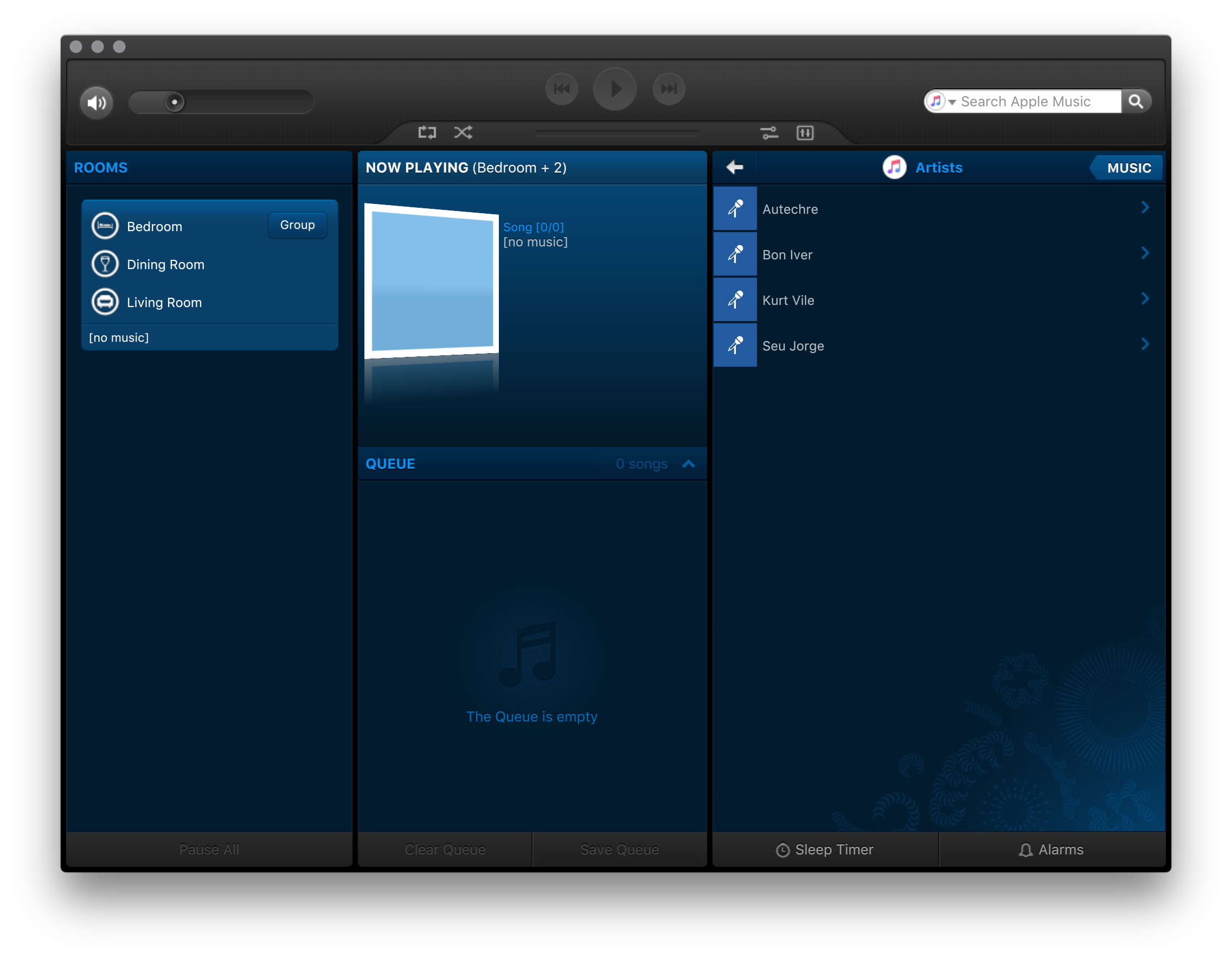Click the microphone icon for Kurt Vile
The width and height of the screenshot is (1232, 959).
click(735, 300)
